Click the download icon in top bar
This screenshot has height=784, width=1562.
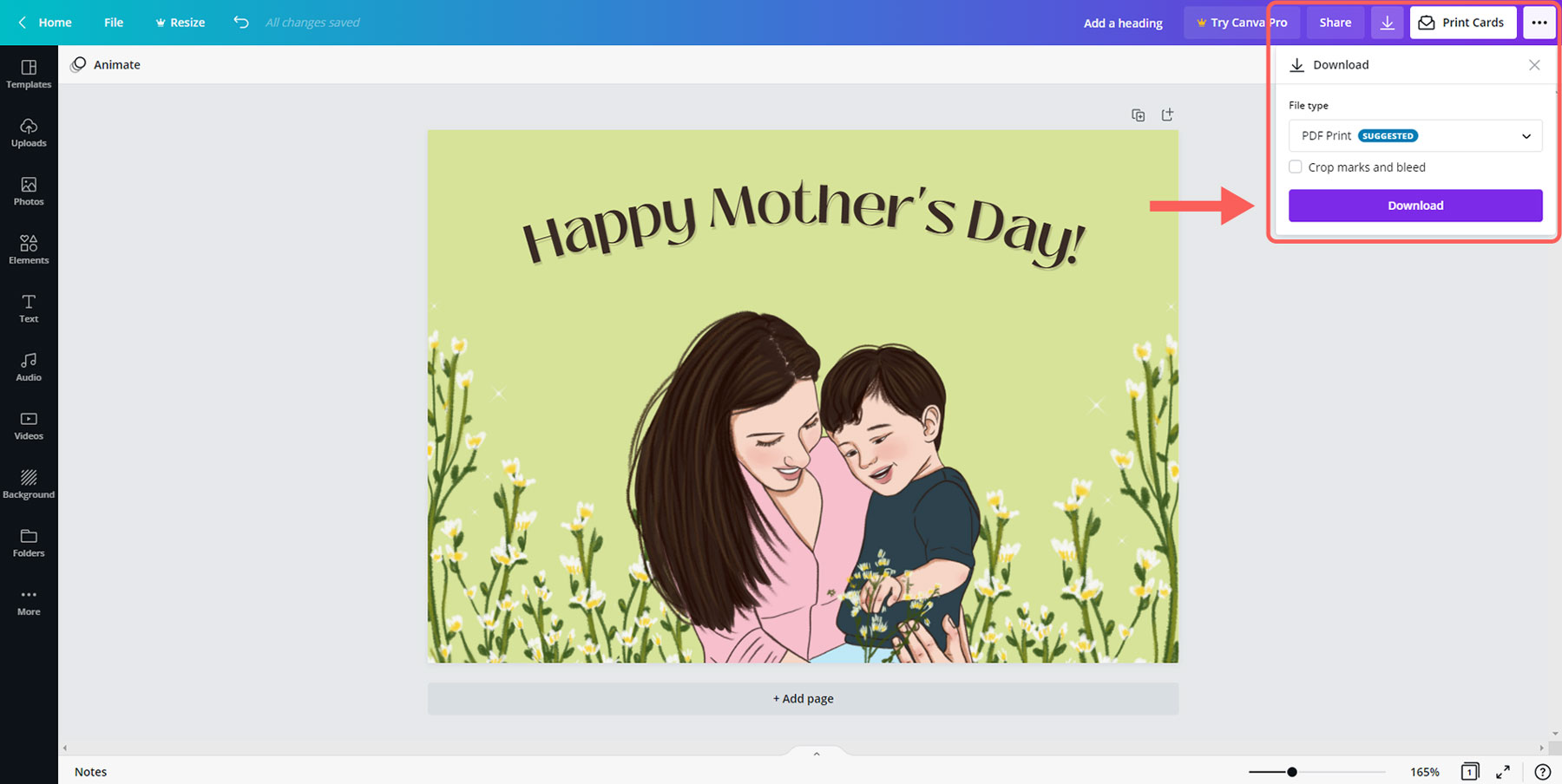click(1387, 23)
